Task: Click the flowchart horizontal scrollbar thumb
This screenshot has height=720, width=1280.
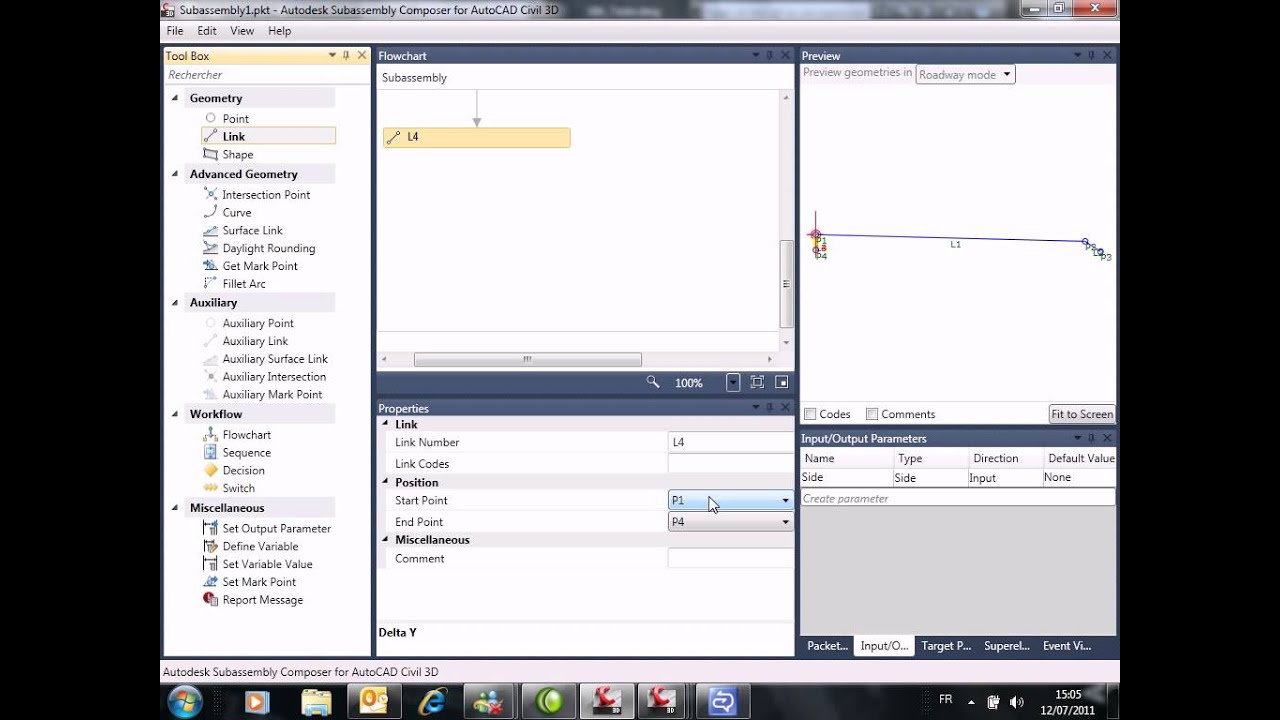Action: pyautogui.click(x=527, y=360)
